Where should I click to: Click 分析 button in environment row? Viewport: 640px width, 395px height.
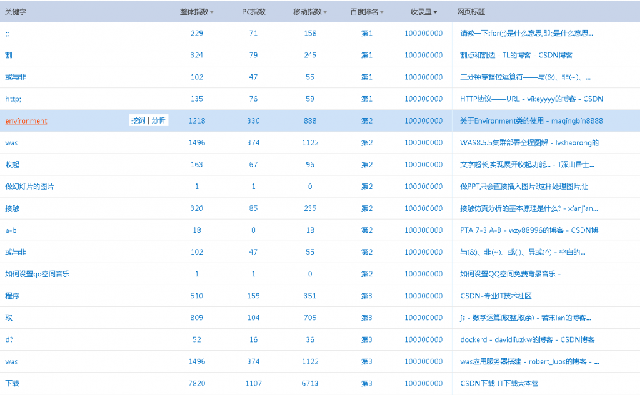coord(158,120)
